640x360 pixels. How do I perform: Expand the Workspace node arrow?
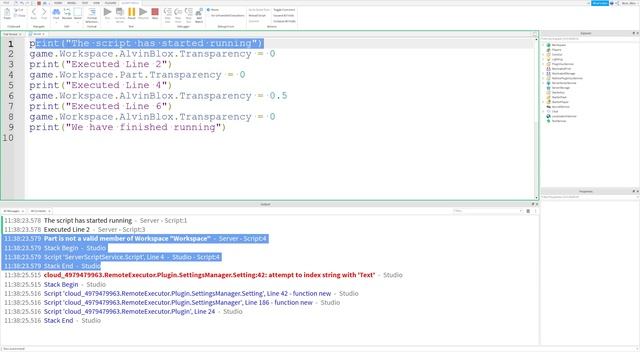(x=544, y=45)
